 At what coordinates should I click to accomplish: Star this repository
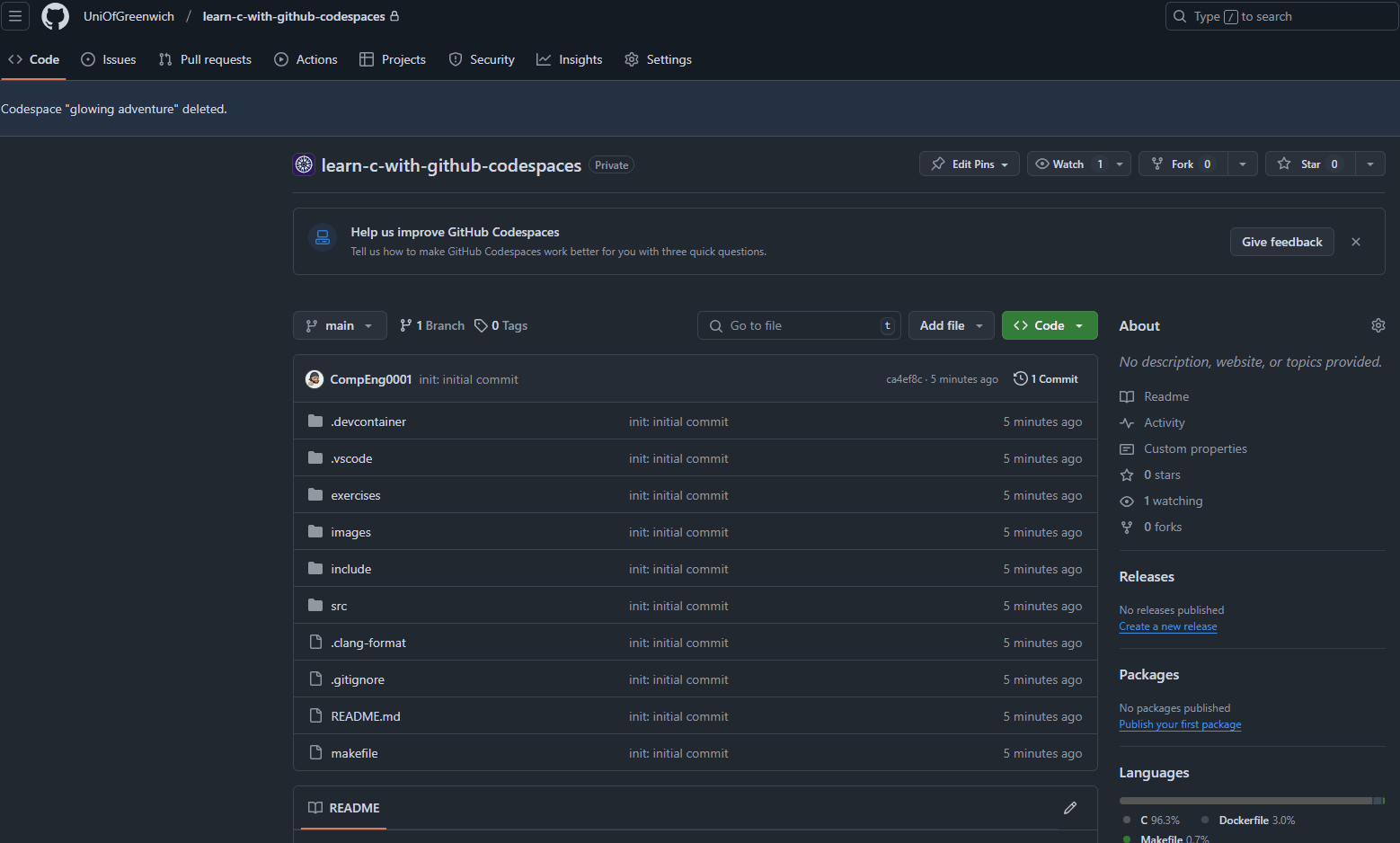click(x=1309, y=164)
